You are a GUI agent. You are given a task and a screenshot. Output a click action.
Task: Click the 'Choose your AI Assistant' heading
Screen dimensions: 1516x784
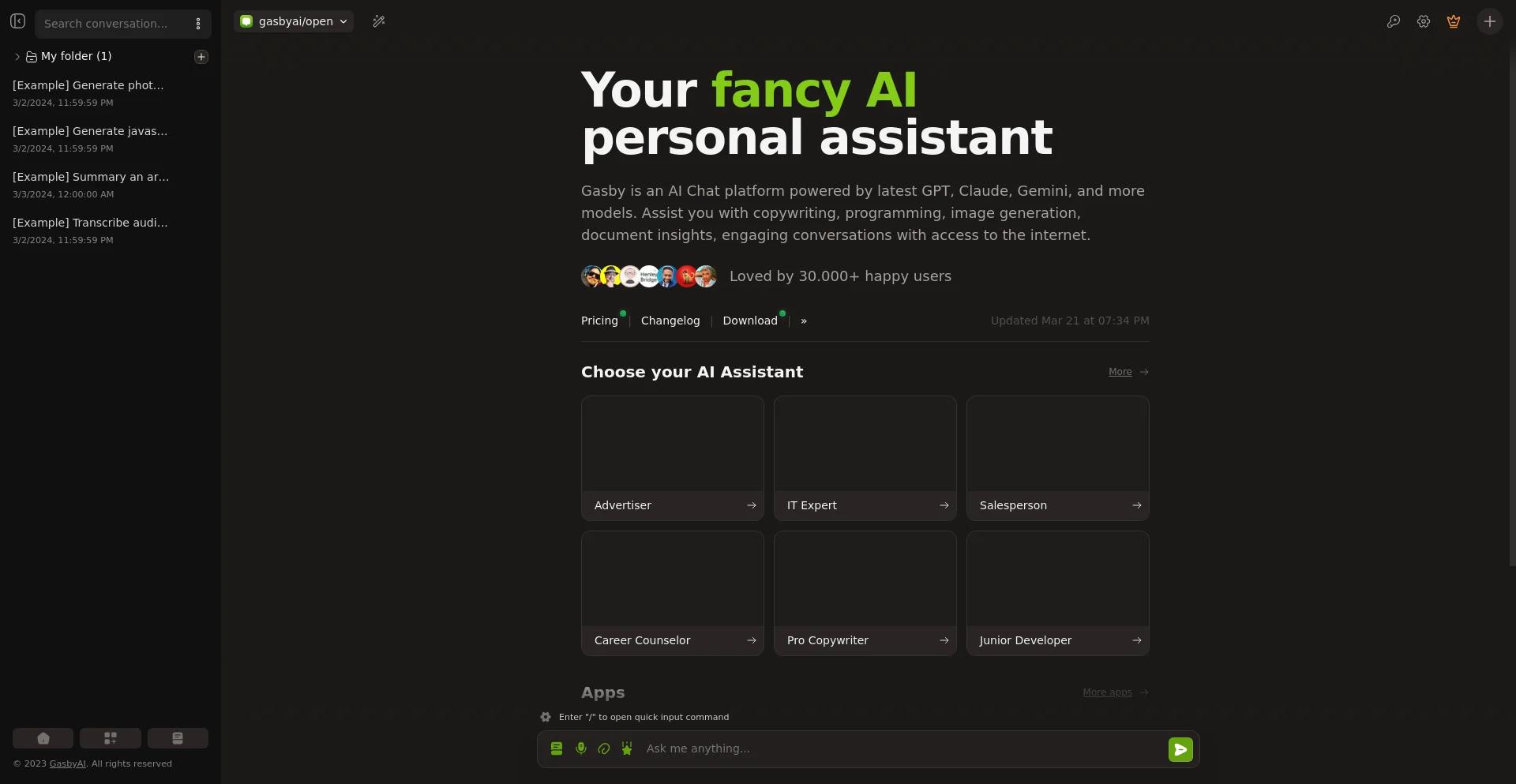pyautogui.click(x=692, y=372)
